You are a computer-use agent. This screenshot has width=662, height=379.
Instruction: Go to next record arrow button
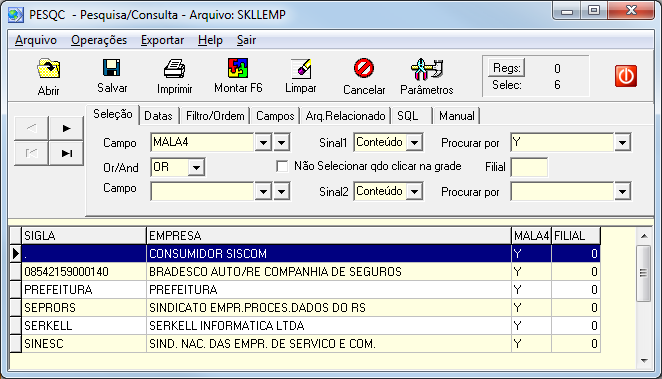66,128
